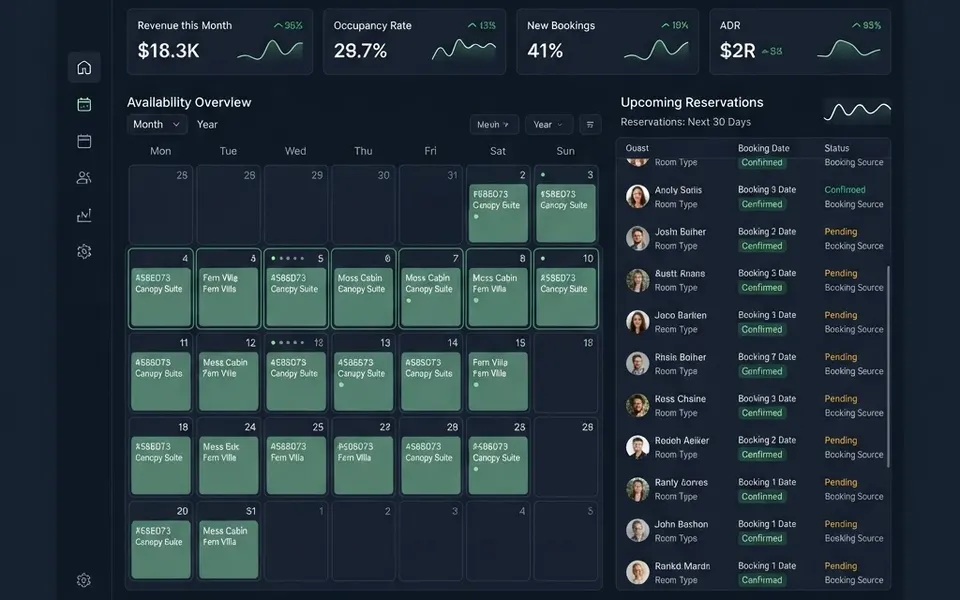Open the Home icon in the sidebar
The image size is (960, 600).
(84, 67)
